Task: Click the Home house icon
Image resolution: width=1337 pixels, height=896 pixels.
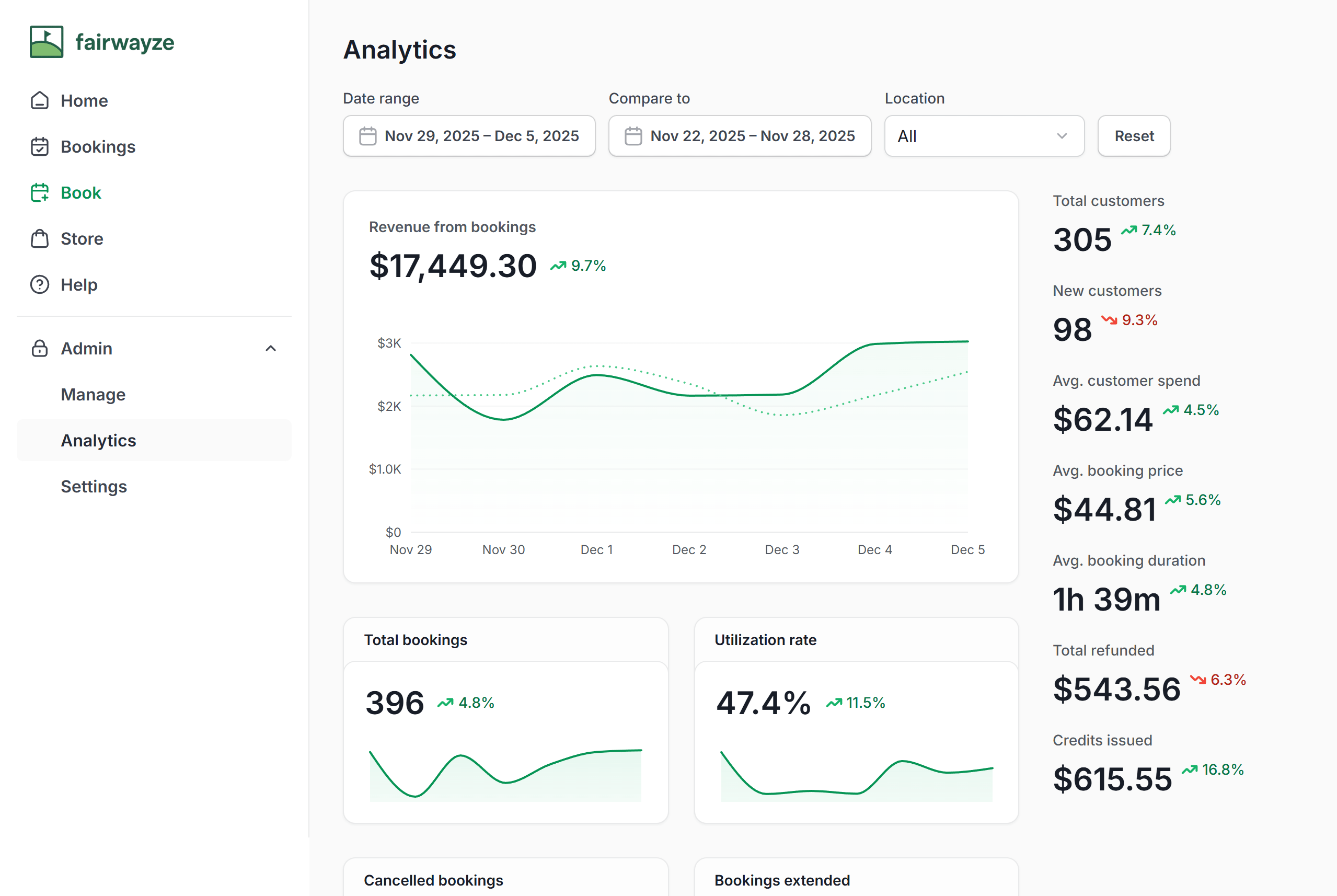Action: coord(39,100)
